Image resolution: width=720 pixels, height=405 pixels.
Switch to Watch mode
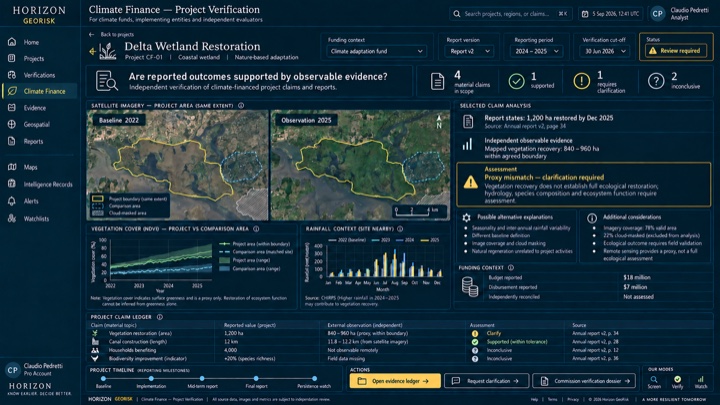click(x=701, y=382)
